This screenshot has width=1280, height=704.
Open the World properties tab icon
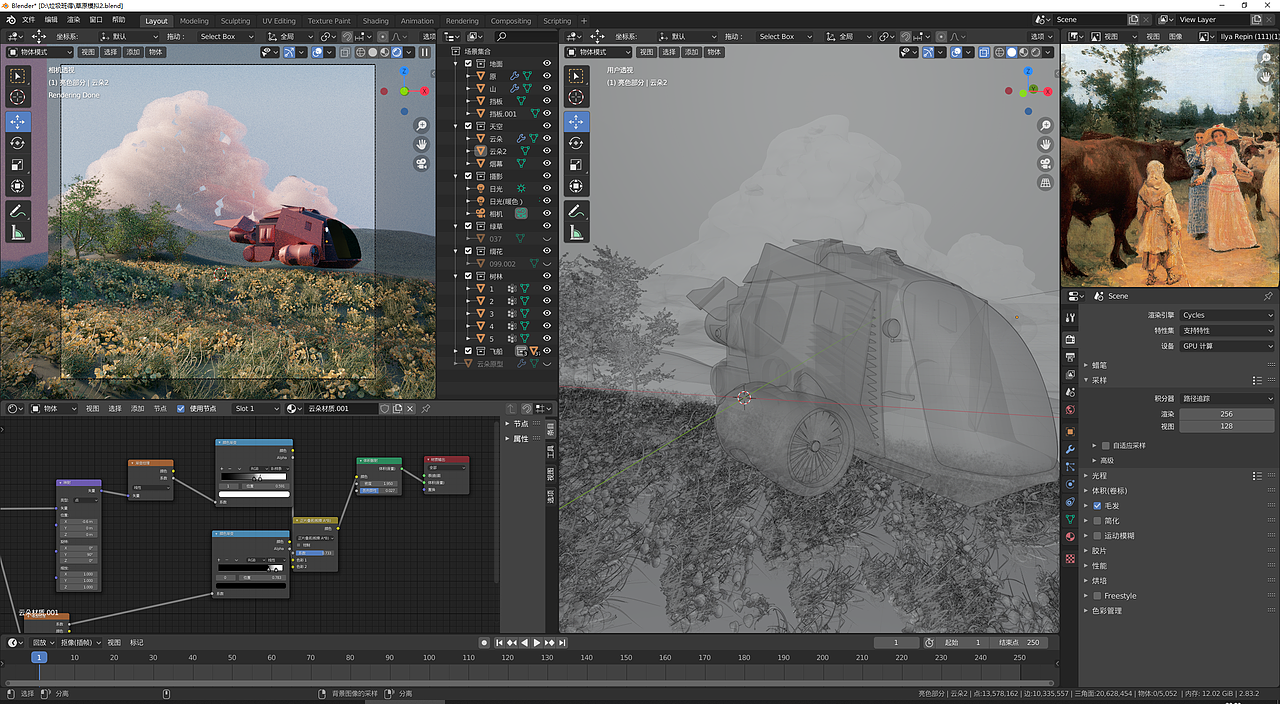pos(1070,410)
